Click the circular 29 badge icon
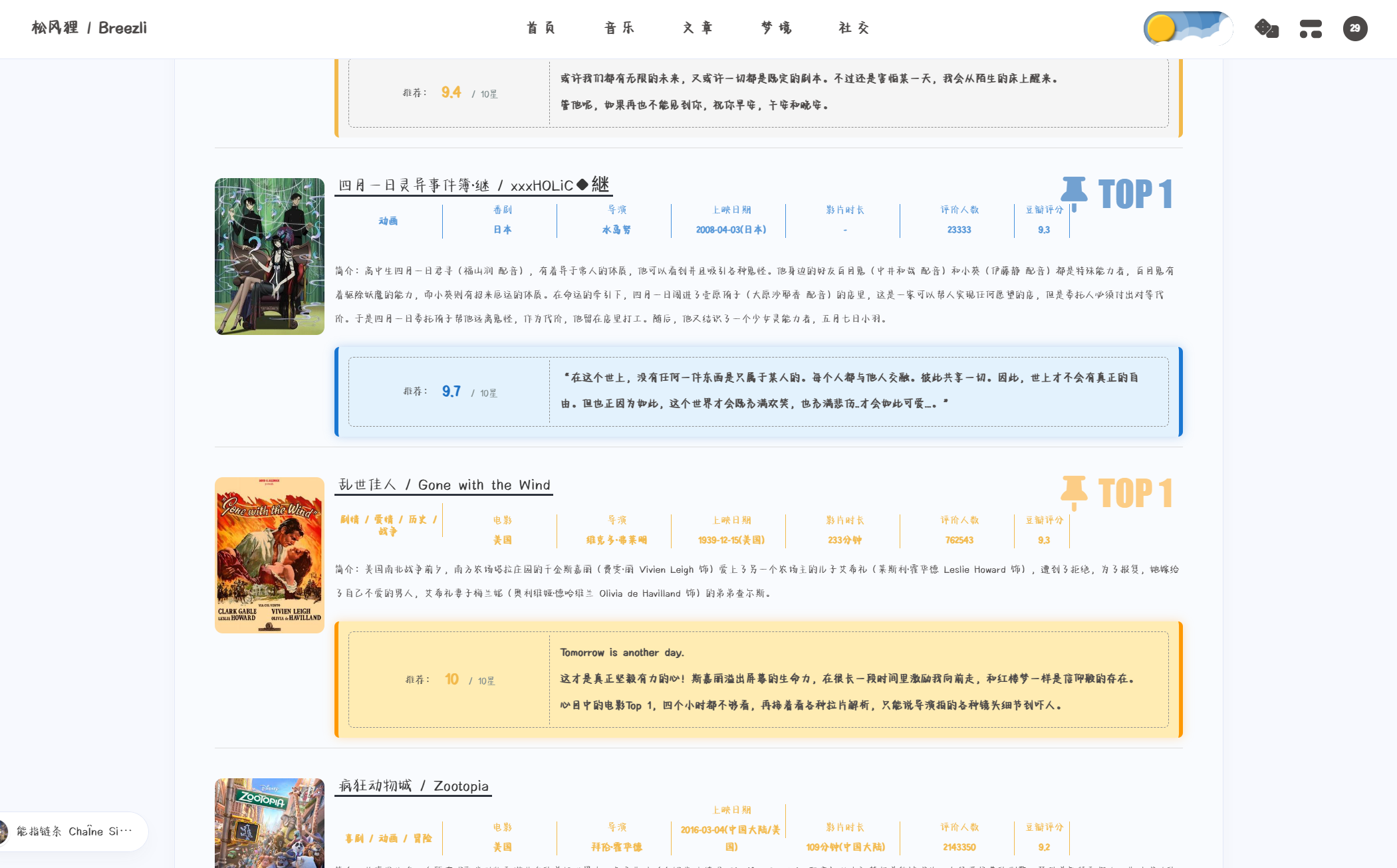This screenshot has width=1397, height=868. pyautogui.click(x=1354, y=29)
